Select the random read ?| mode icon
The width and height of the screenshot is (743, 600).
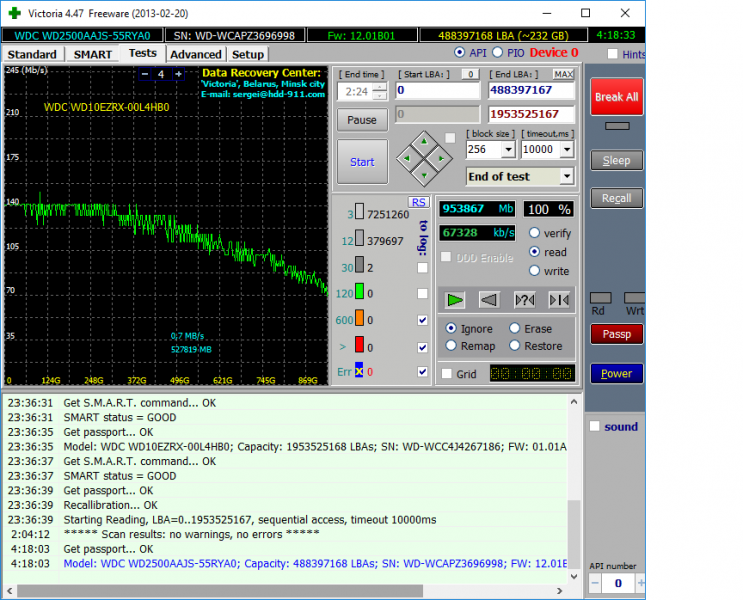523,298
